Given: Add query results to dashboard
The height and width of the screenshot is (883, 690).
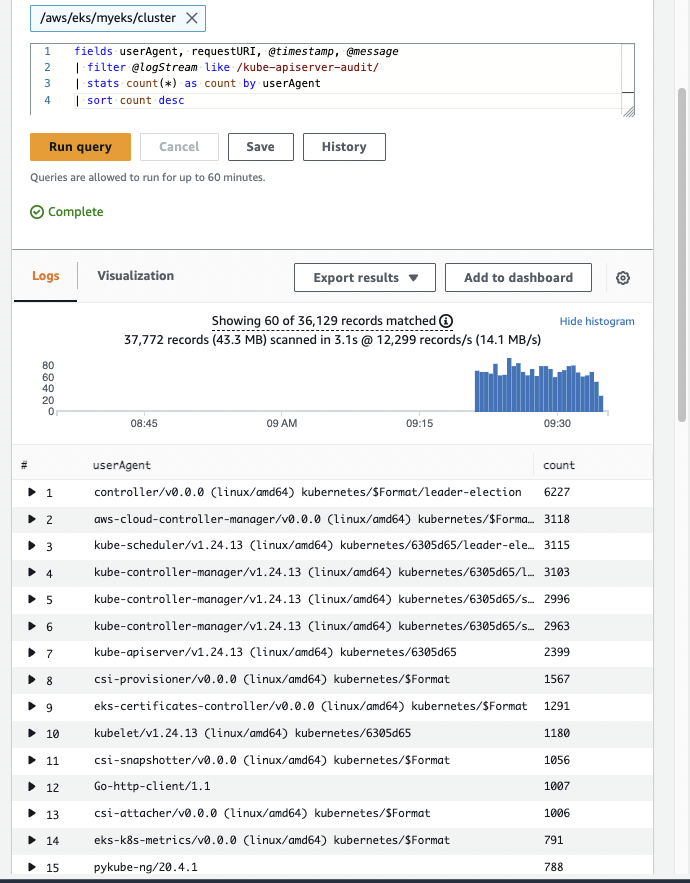Looking at the screenshot, I should coord(518,278).
